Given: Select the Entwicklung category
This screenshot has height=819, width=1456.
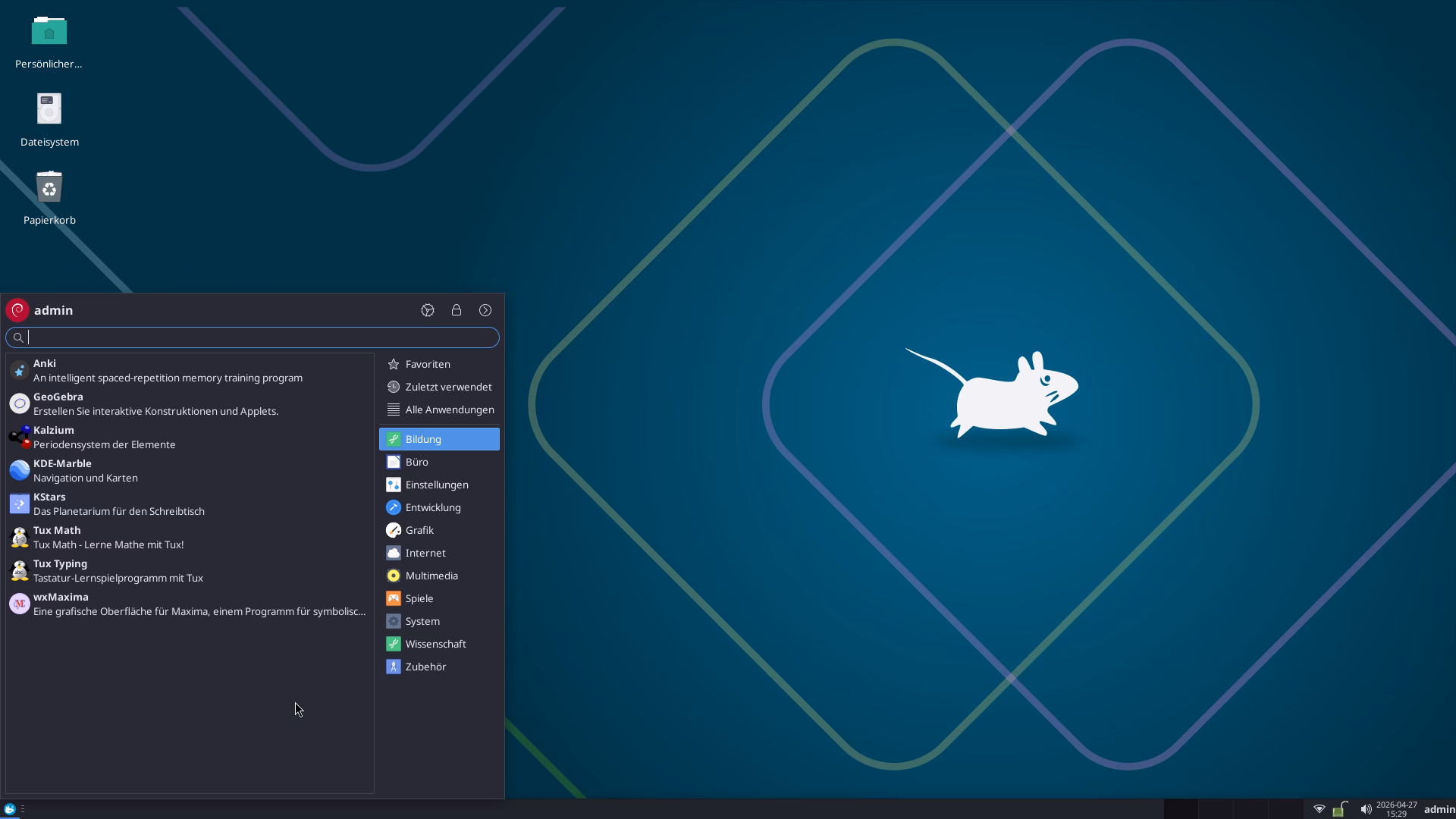Looking at the screenshot, I should click(439, 507).
